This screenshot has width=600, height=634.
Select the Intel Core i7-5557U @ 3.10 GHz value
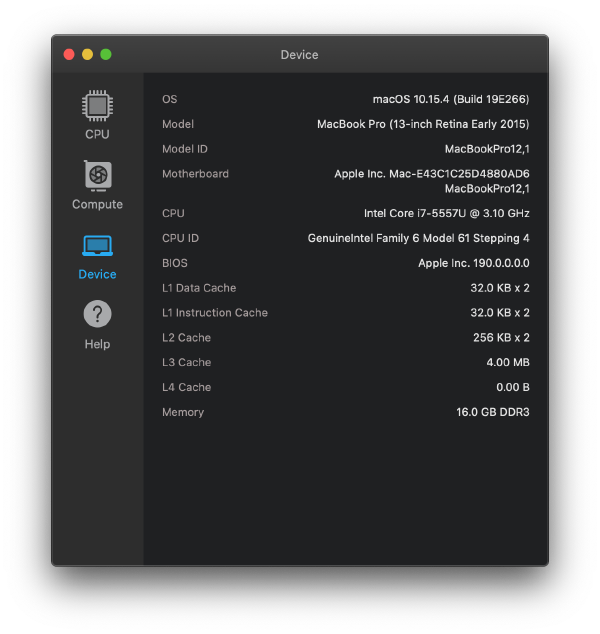point(446,213)
